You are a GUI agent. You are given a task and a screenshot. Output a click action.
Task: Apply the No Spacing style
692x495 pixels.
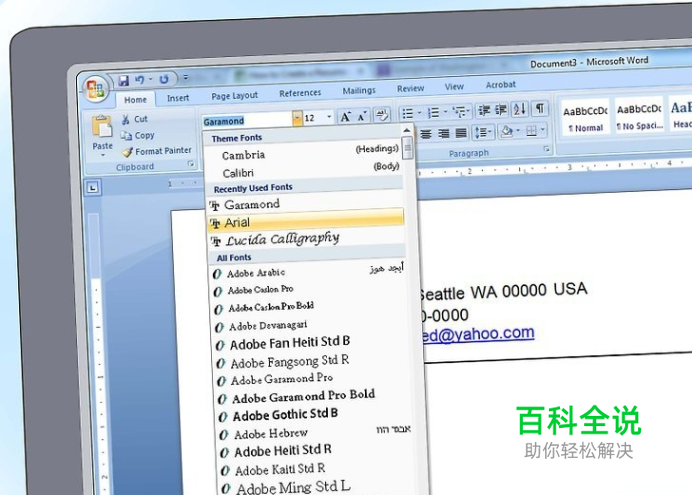pos(639,116)
